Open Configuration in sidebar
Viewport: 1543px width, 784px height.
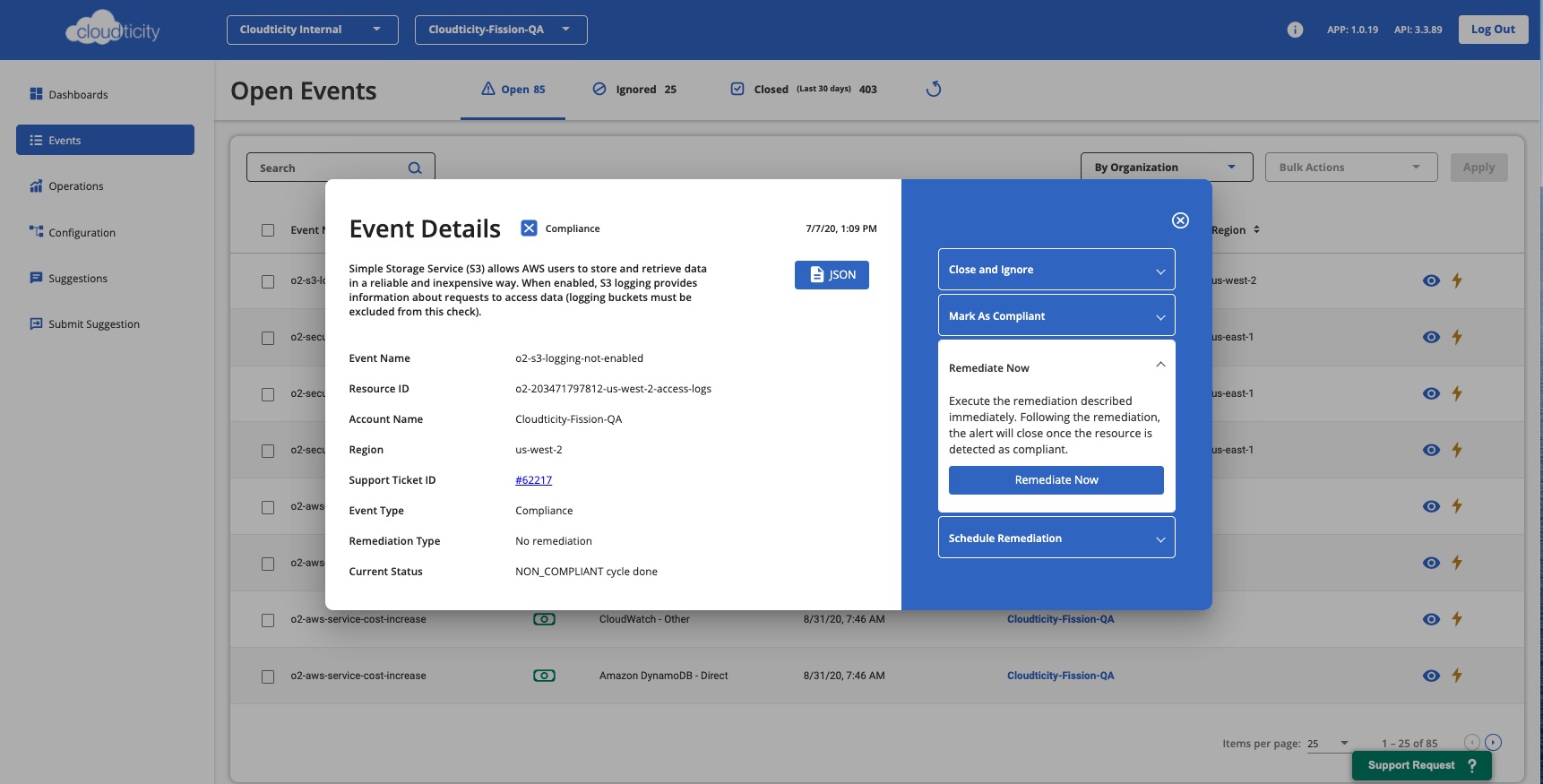coord(106,232)
